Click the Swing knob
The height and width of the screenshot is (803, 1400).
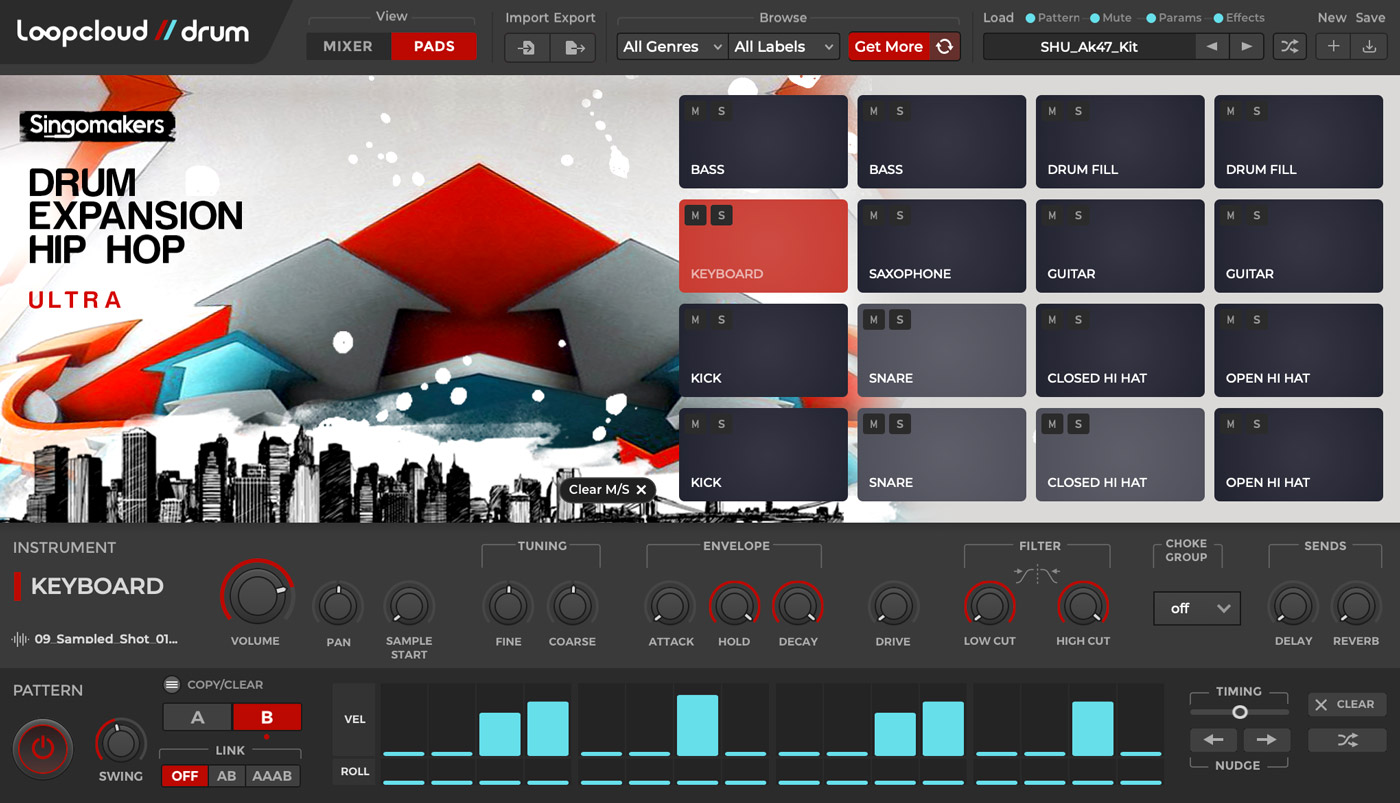coord(121,743)
